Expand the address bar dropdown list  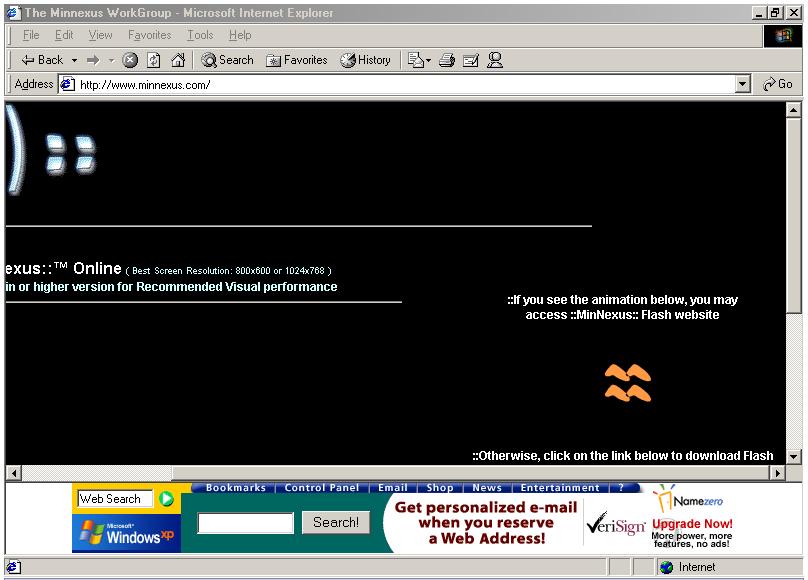(742, 84)
